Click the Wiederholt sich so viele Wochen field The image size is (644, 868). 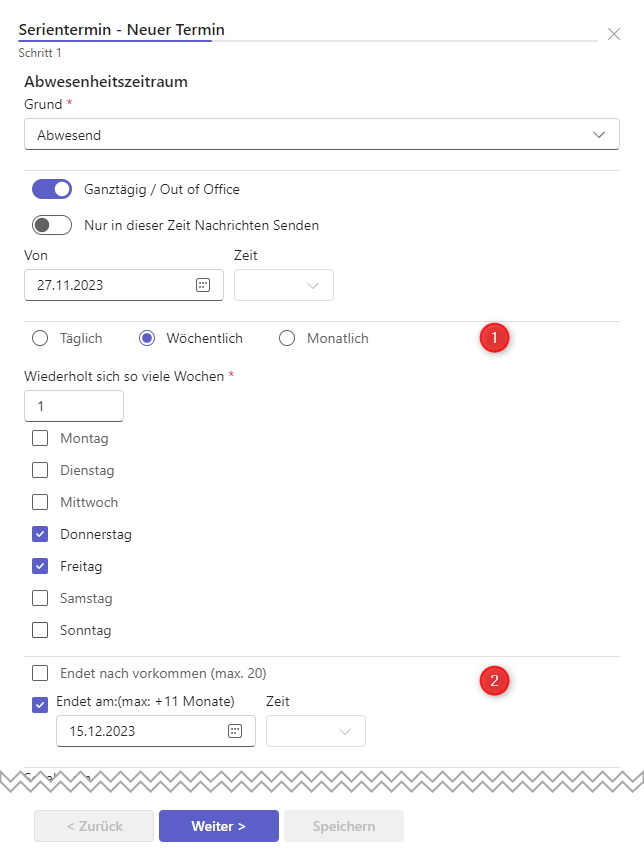tap(74, 406)
